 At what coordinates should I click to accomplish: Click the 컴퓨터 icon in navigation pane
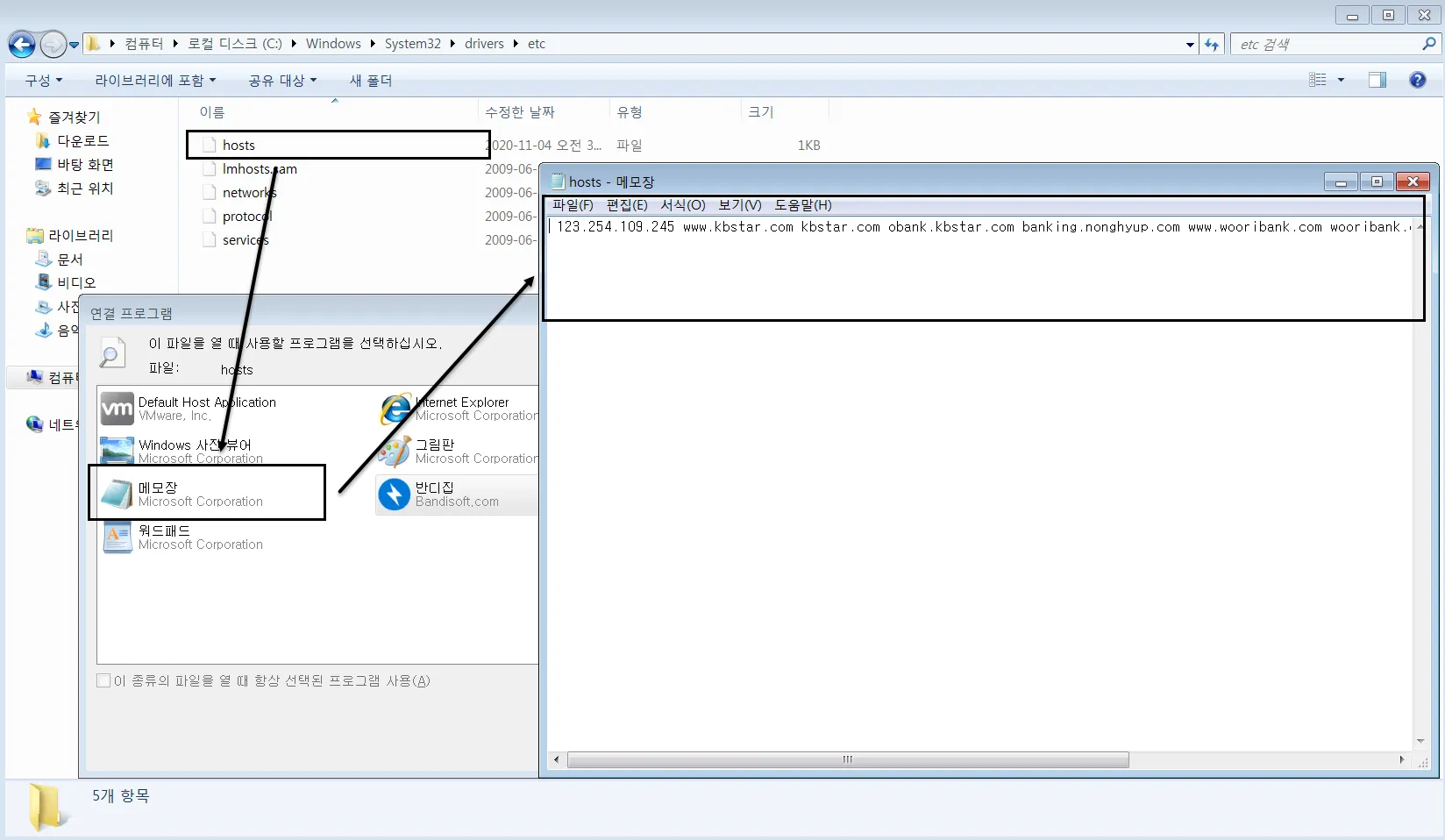(x=34, y=377)
